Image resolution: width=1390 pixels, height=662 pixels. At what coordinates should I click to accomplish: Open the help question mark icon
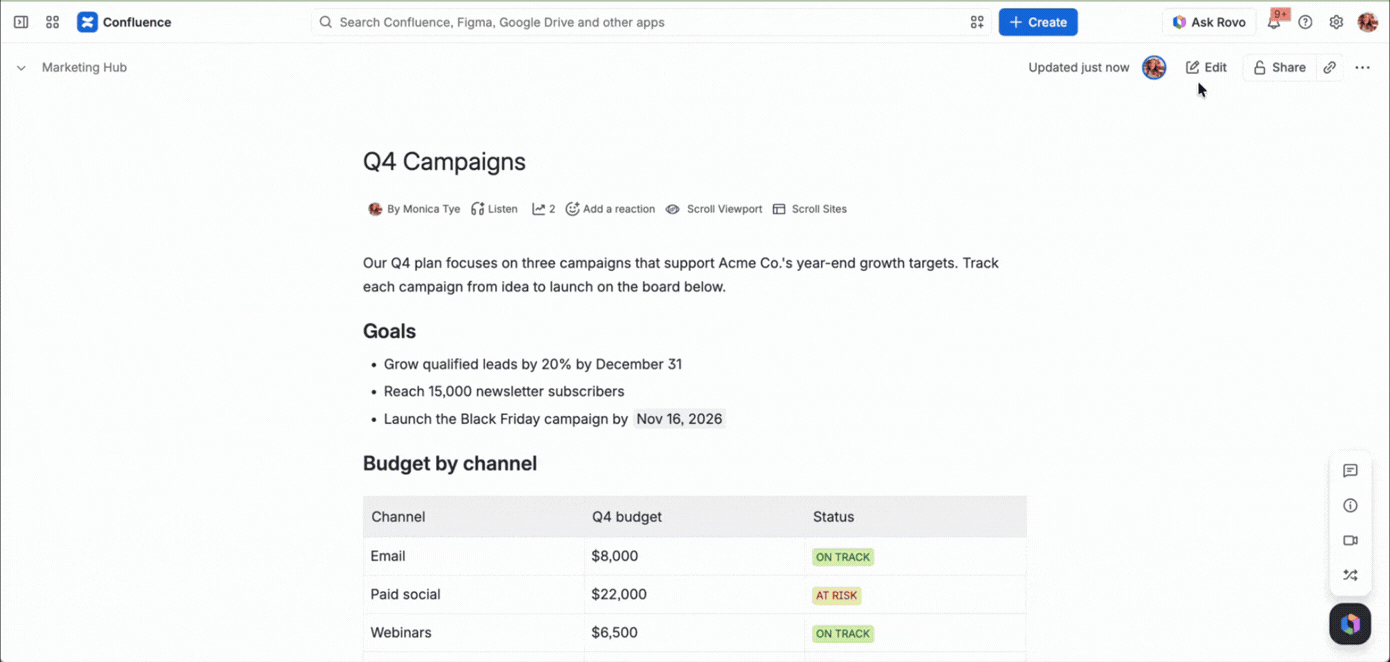pyautogui.click(x=1305, y=22)
